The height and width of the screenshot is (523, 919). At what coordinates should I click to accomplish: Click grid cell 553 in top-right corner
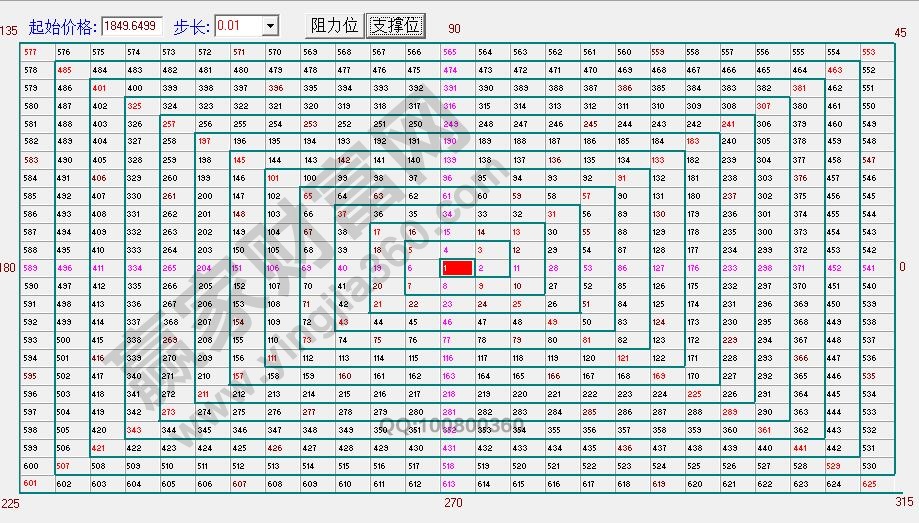click(868, 52)
